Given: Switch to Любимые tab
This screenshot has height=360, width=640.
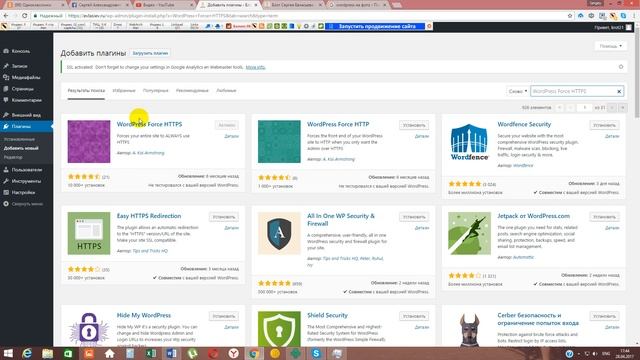Looking at the screenshot, I should (x=226, y=91).
